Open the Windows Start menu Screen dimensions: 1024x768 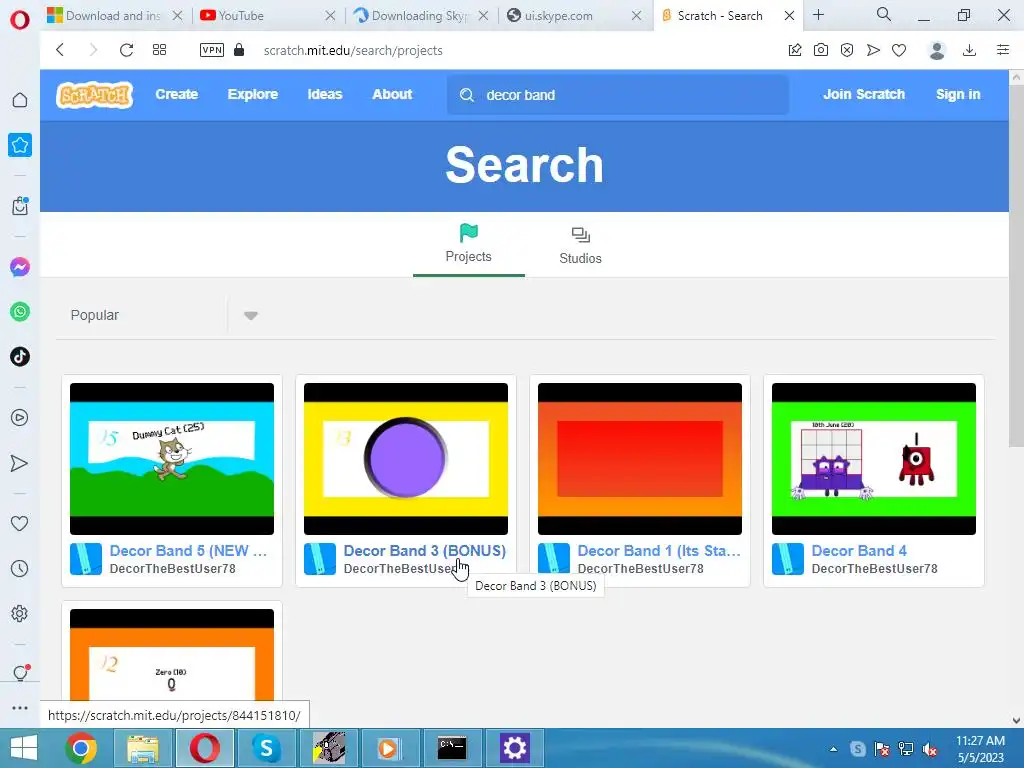(24, 748)
